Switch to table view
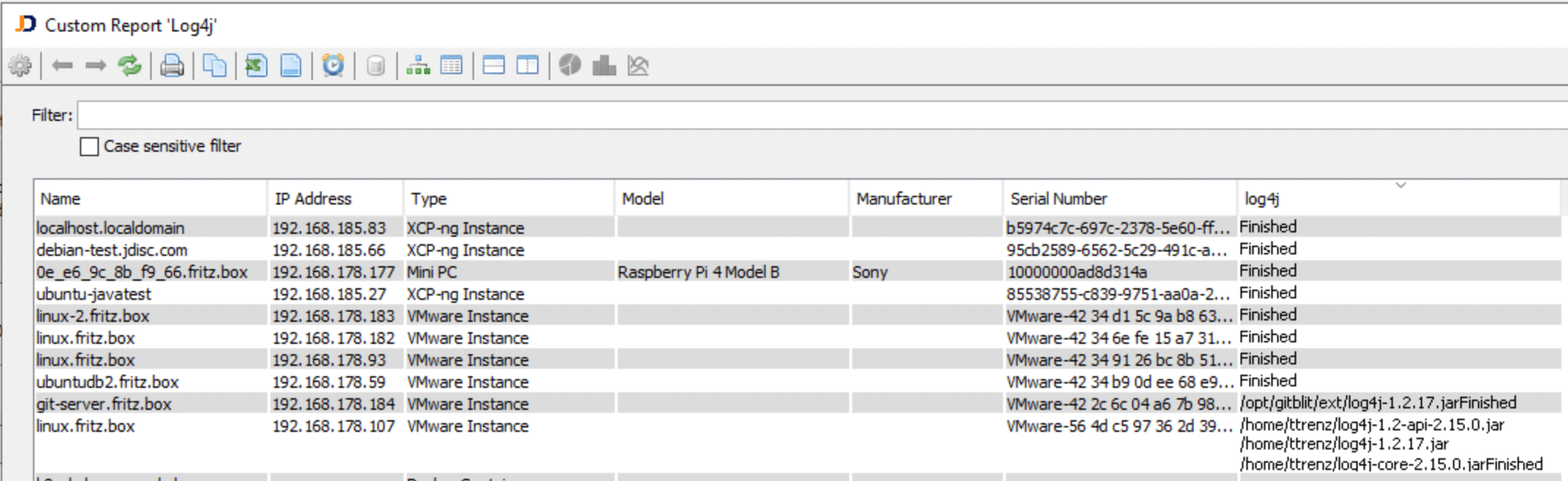The image size is (1568, 481). point(452,65)
